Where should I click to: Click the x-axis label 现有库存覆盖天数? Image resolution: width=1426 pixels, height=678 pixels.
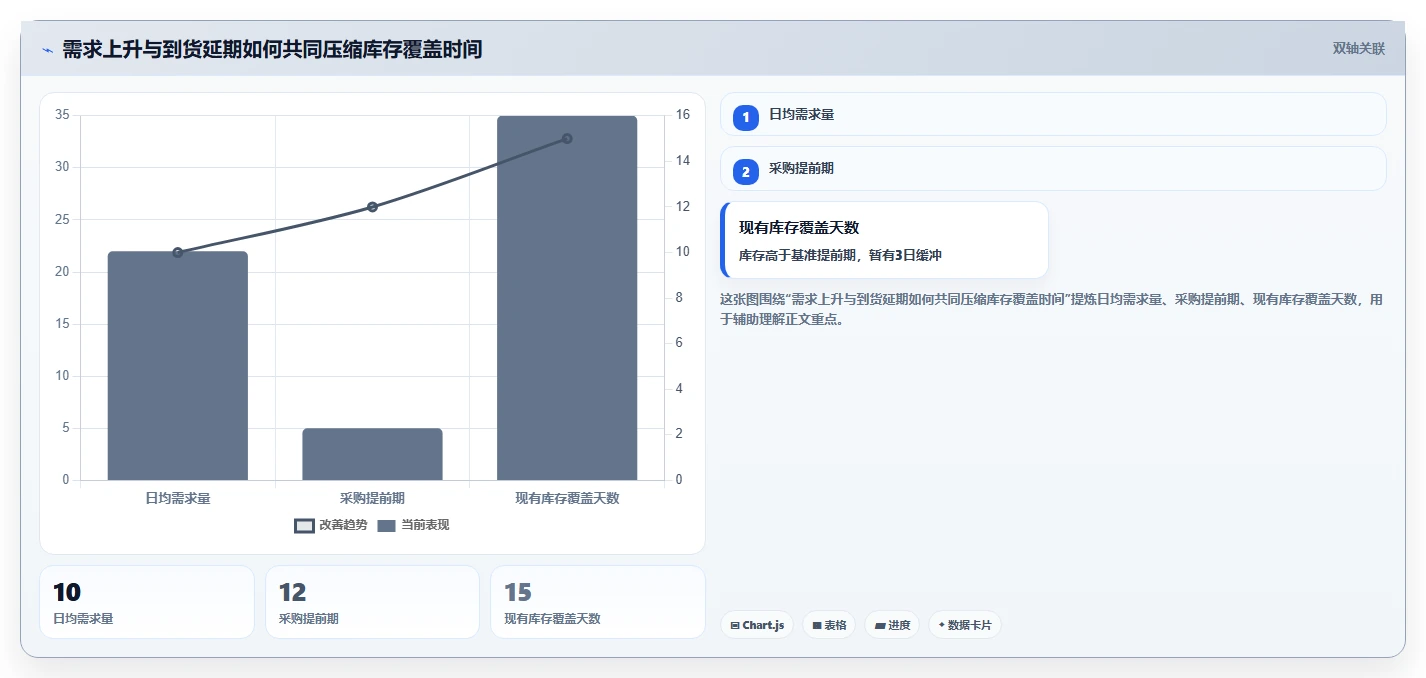click(x=567, y=498)
